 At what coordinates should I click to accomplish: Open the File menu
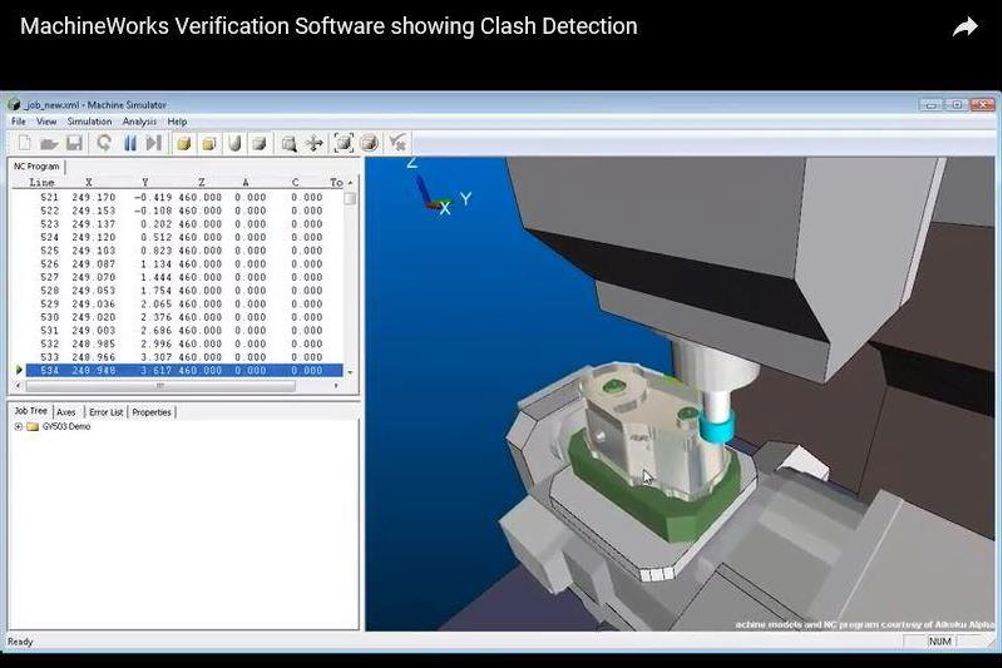[x=19, y=121]
